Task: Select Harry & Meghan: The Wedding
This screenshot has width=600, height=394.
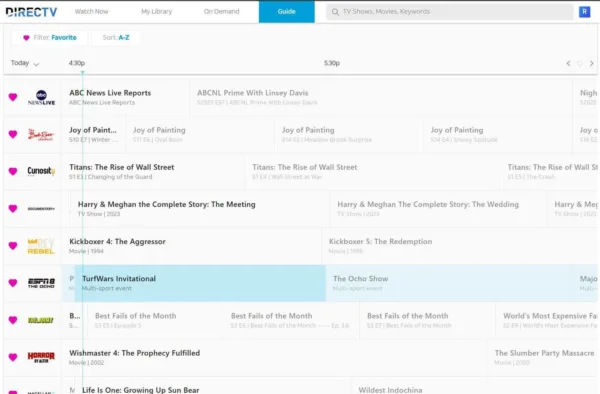Action: coord(438,208)
